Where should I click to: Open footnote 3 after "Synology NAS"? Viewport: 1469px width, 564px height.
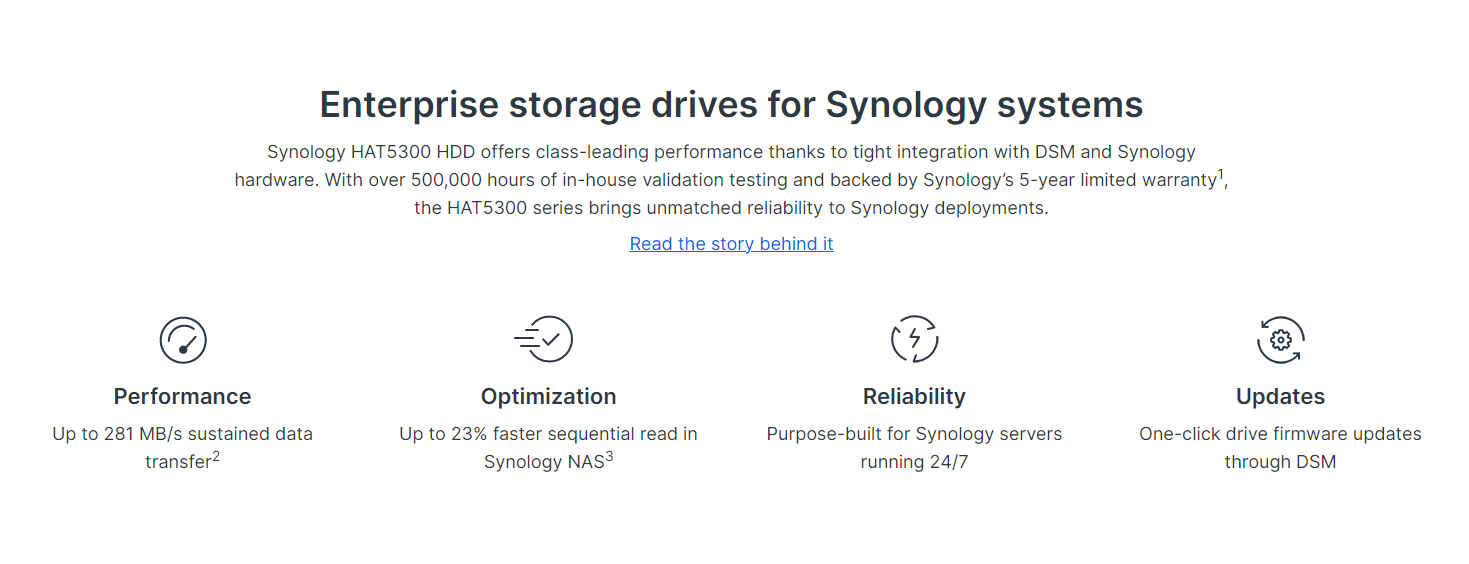coord(609,457)
